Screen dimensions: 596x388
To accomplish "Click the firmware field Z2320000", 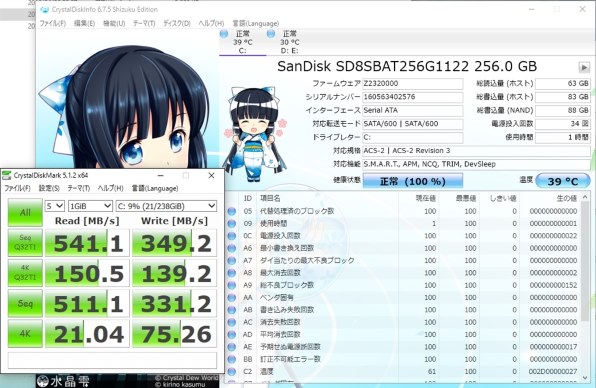I will (412, 84).
